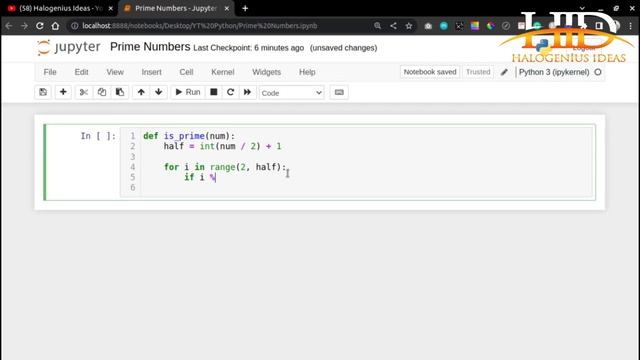This screenshot has height=360, width=640.
Task: Rename the notebook title Prime Numbers
Action: [x=150, y=47]
